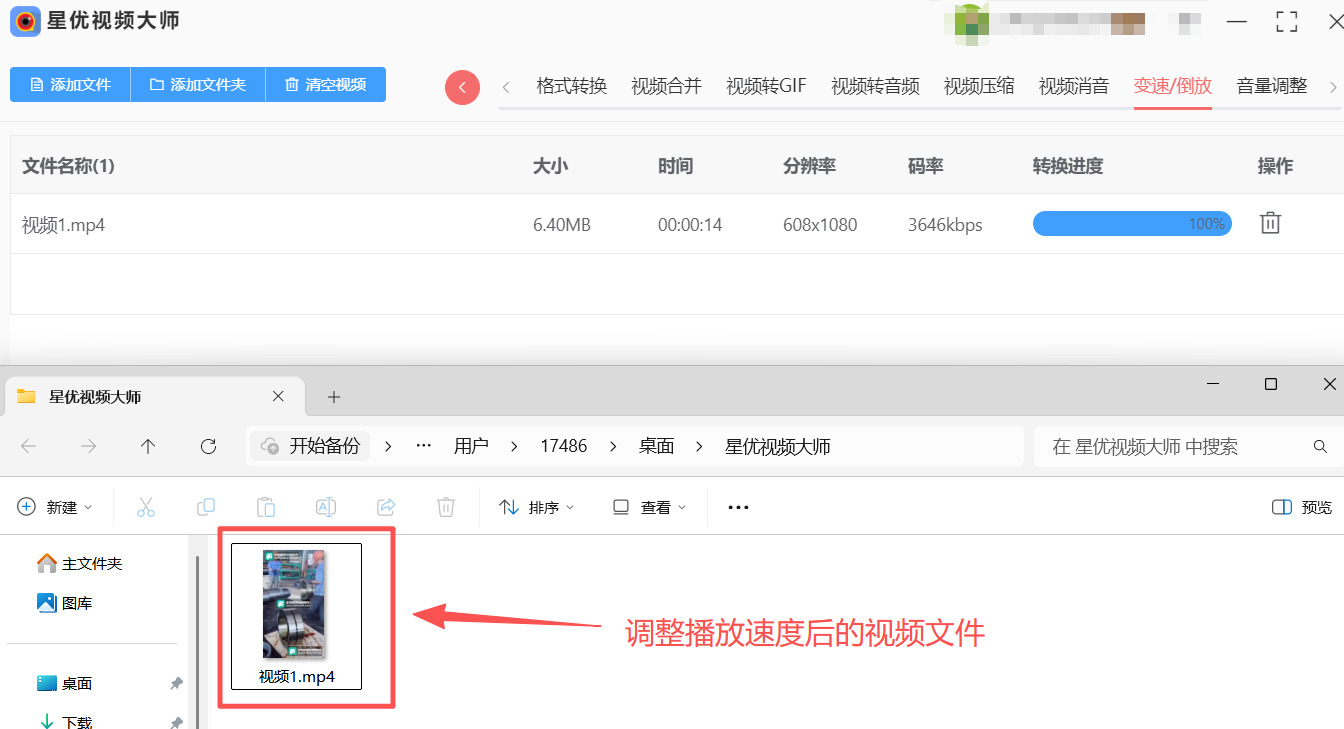Image resolution: width=1344 pixels, height=729 pixels.
Task: Click the 添加文件 button
Action: click(x=70, y=85)
